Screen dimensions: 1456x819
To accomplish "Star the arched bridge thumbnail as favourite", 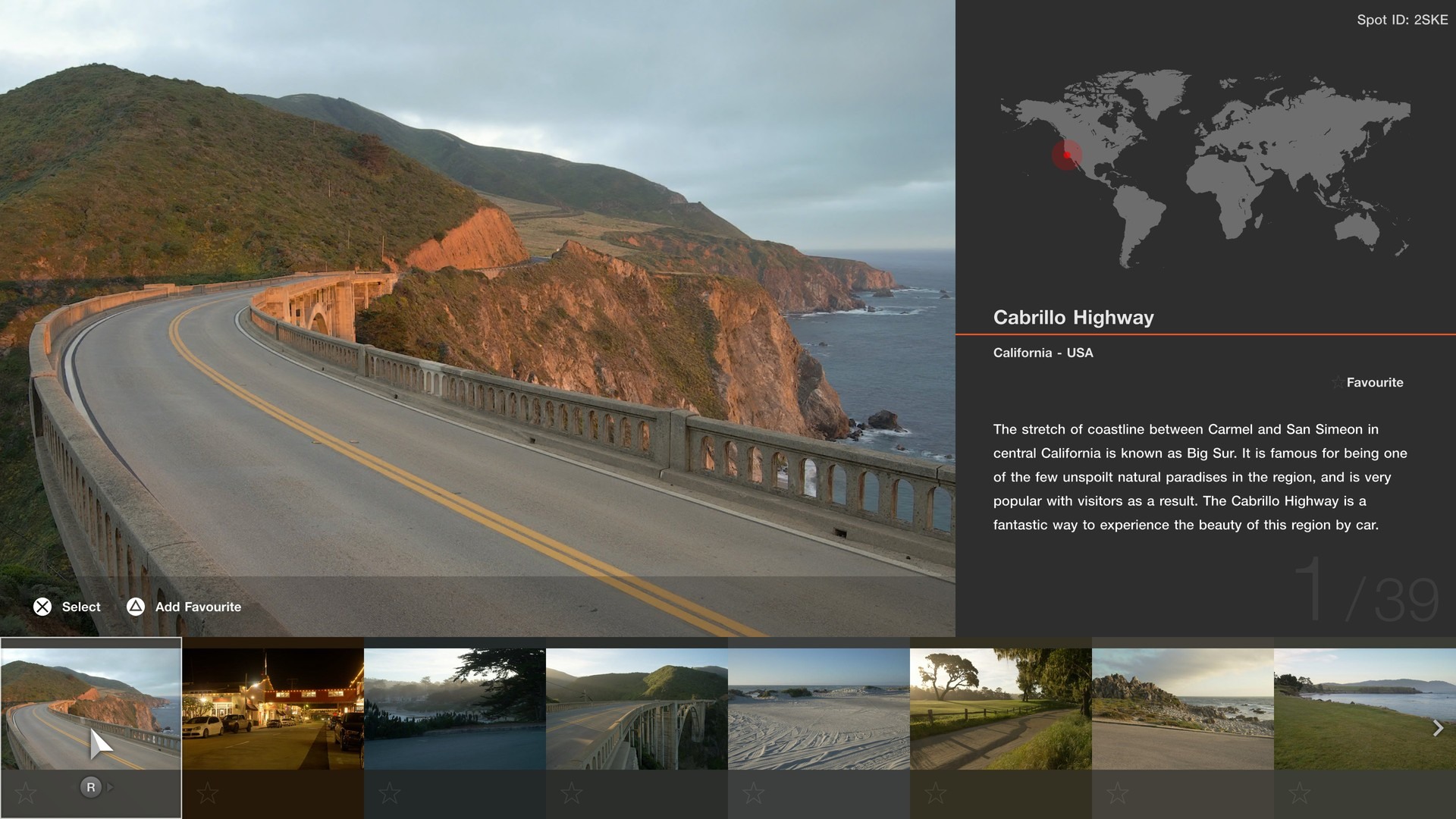I will coord(571,793).
